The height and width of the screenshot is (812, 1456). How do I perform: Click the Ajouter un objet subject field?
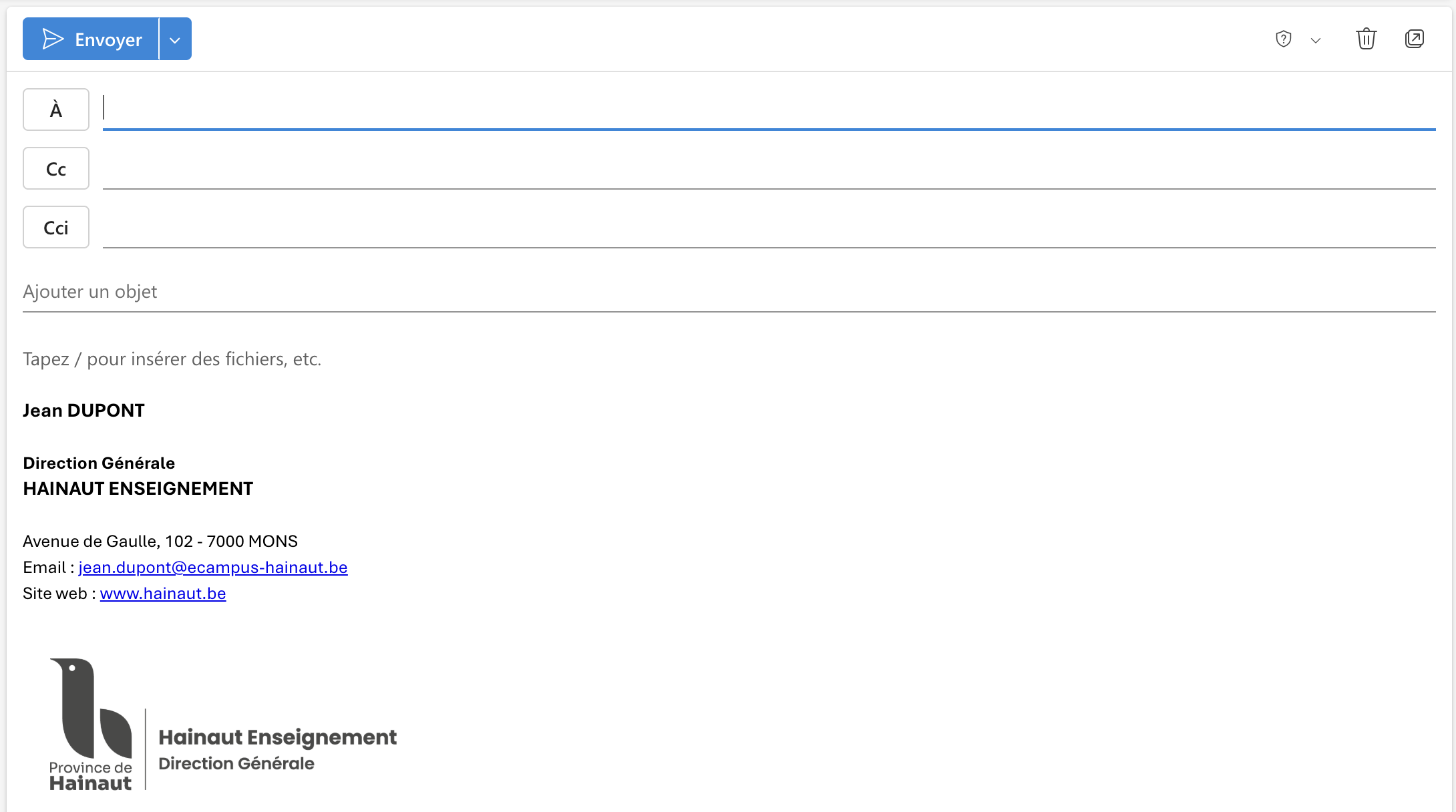tap(728, 292)
